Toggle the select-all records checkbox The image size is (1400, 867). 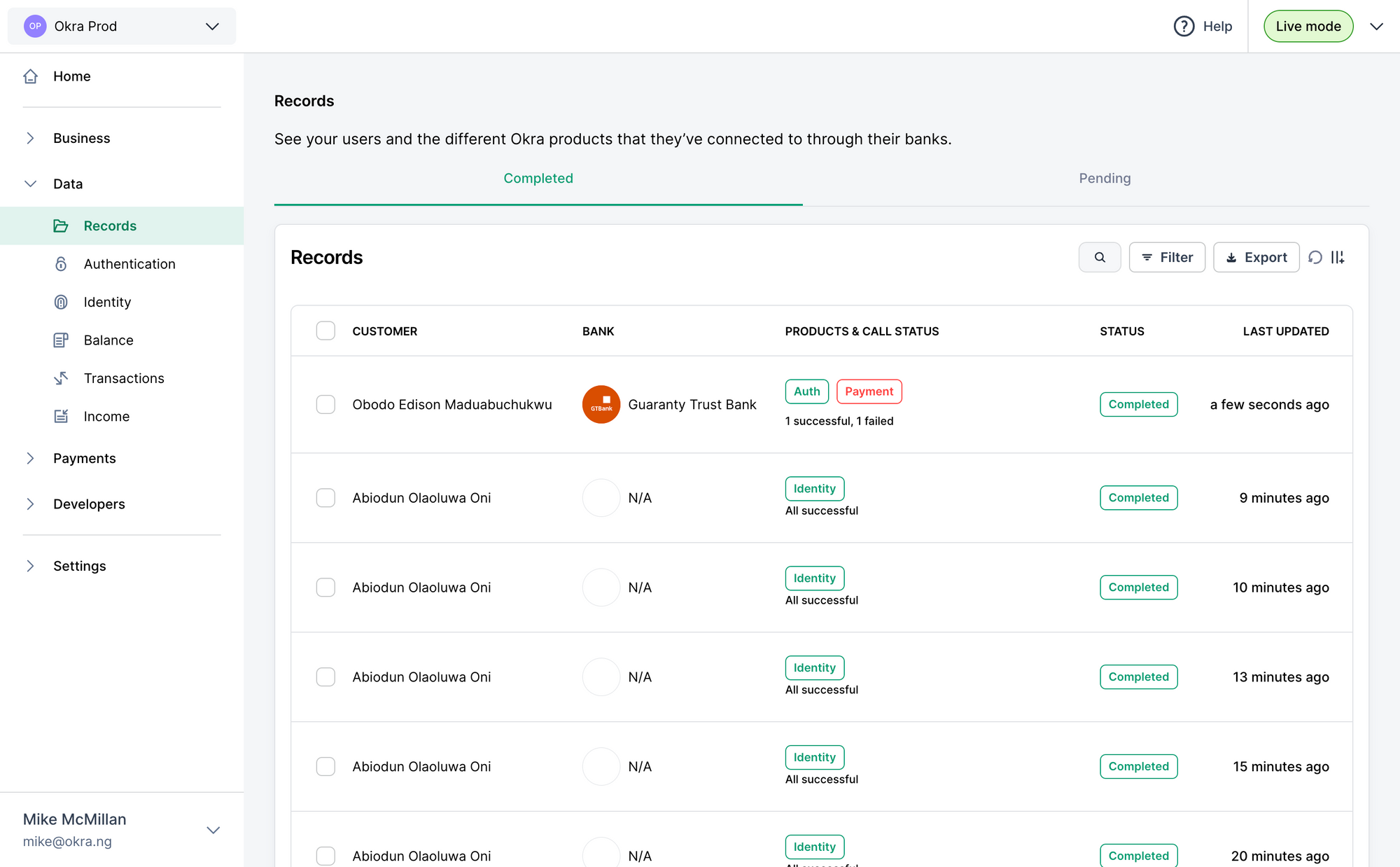pos(325,331)
